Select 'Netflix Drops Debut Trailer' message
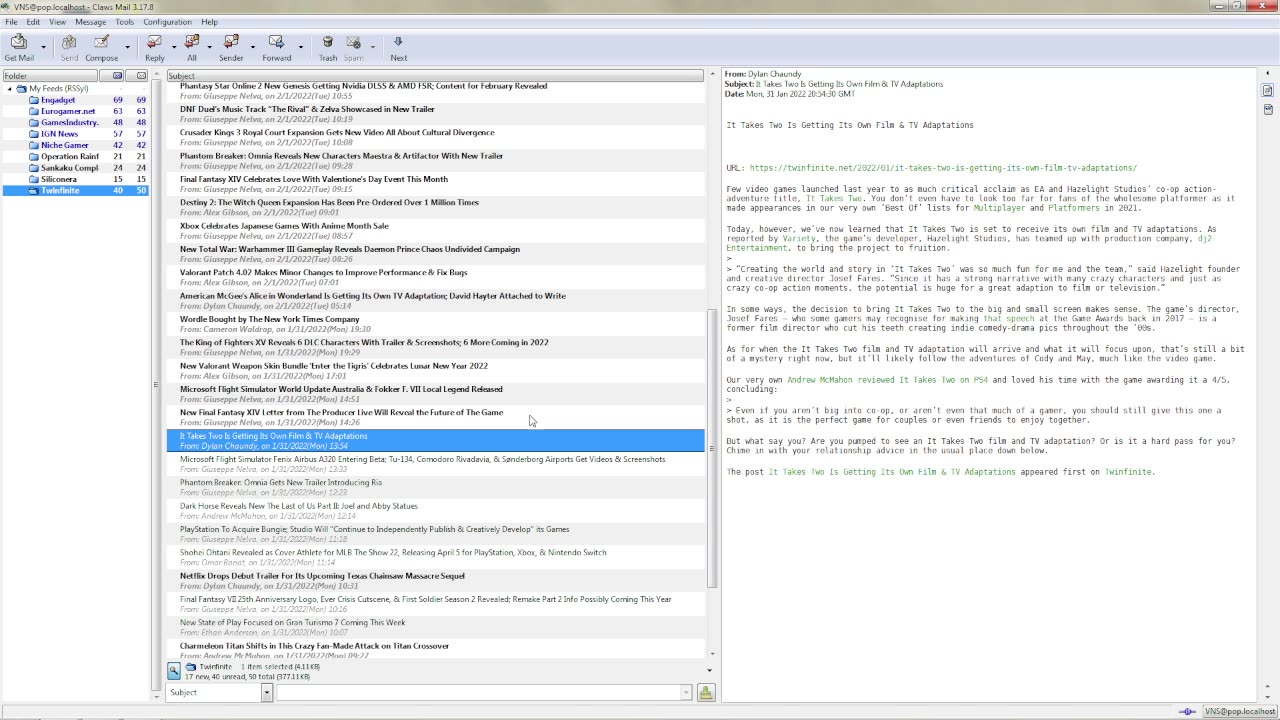1280x720 pixels. pyautogui.click(x=435, y=581)
